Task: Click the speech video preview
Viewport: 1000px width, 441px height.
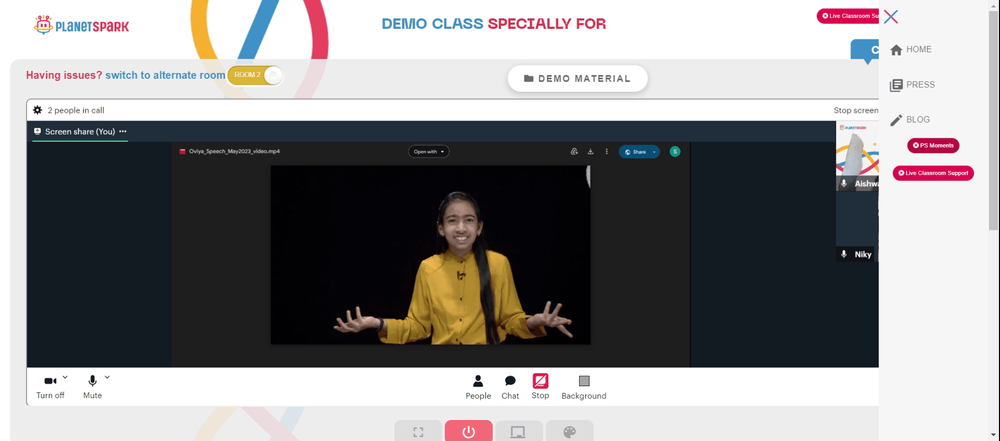Action: click(x=430, y=255)
